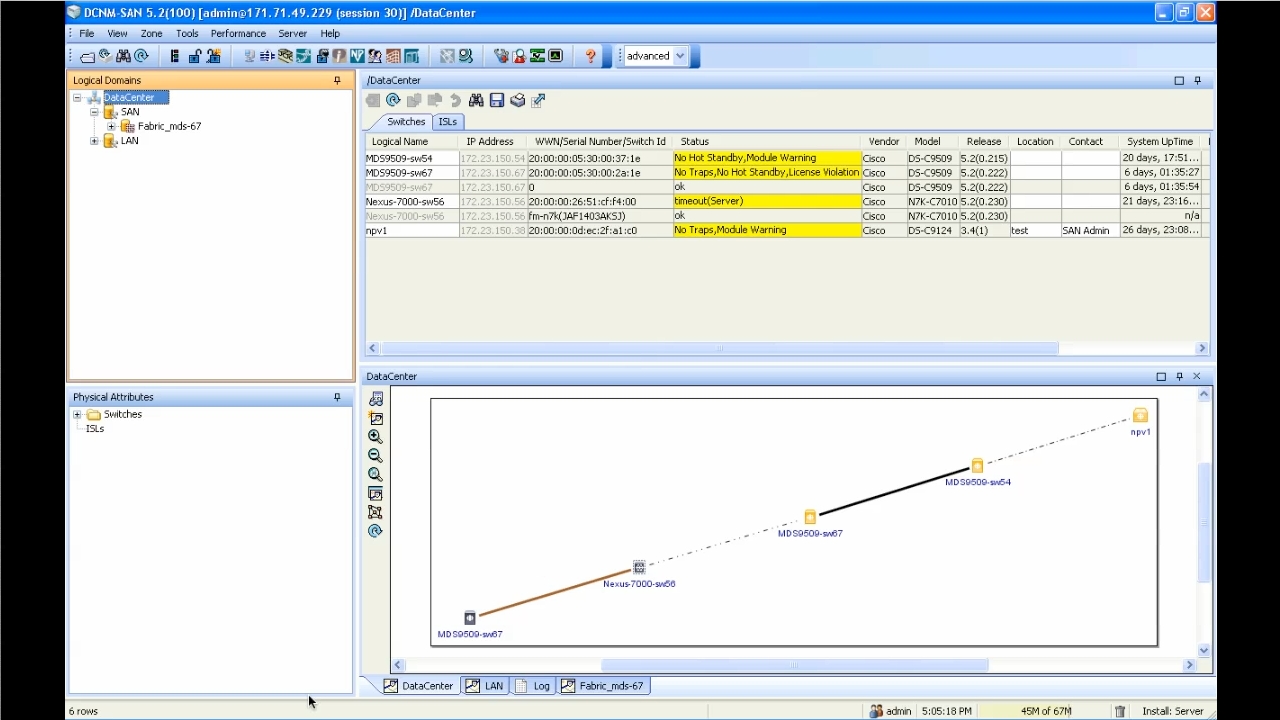The image size is (1280, 720).
Task: Toggle pin of Physical Attributes panel
Action: point(337,397)
